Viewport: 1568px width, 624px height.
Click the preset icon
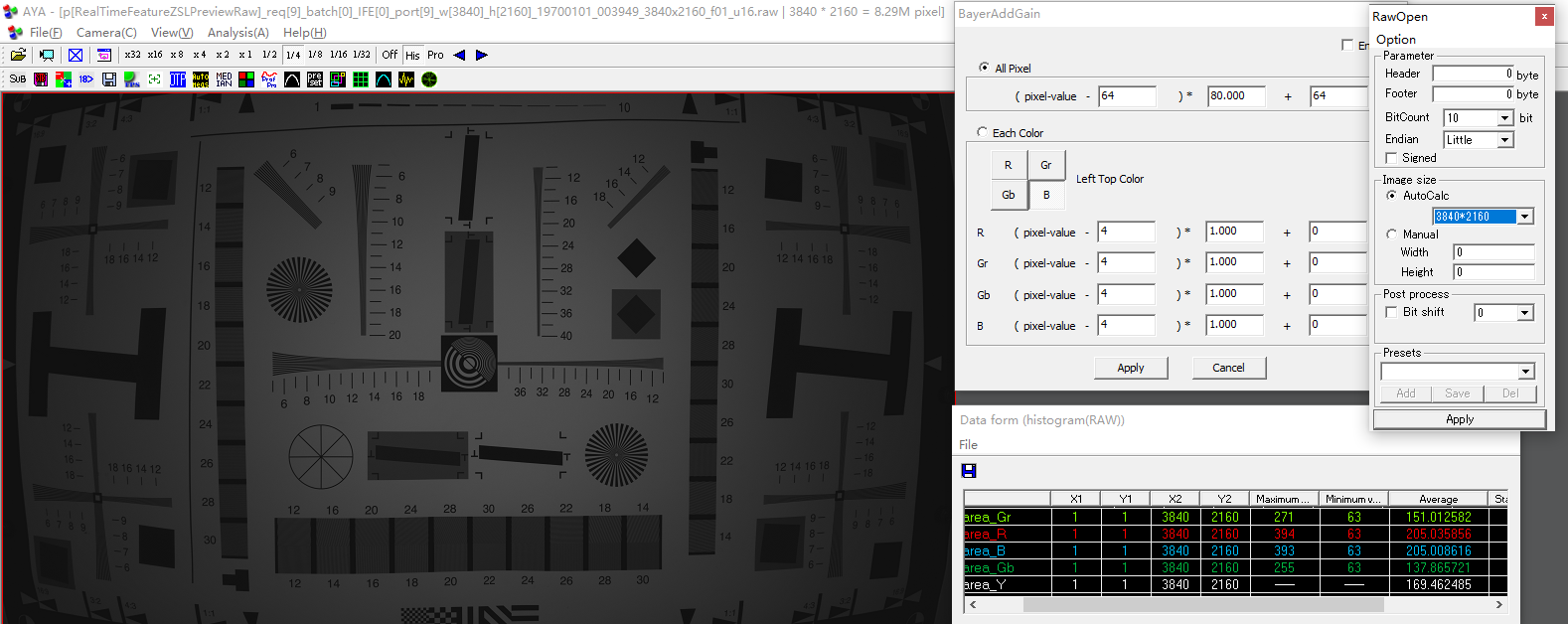click(315, 79)
